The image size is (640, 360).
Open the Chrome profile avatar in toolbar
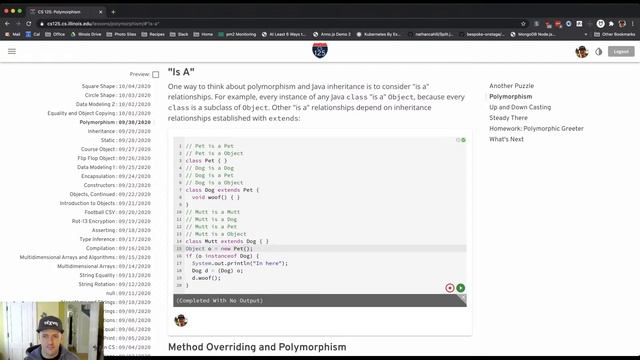click(x=622, y=24)
